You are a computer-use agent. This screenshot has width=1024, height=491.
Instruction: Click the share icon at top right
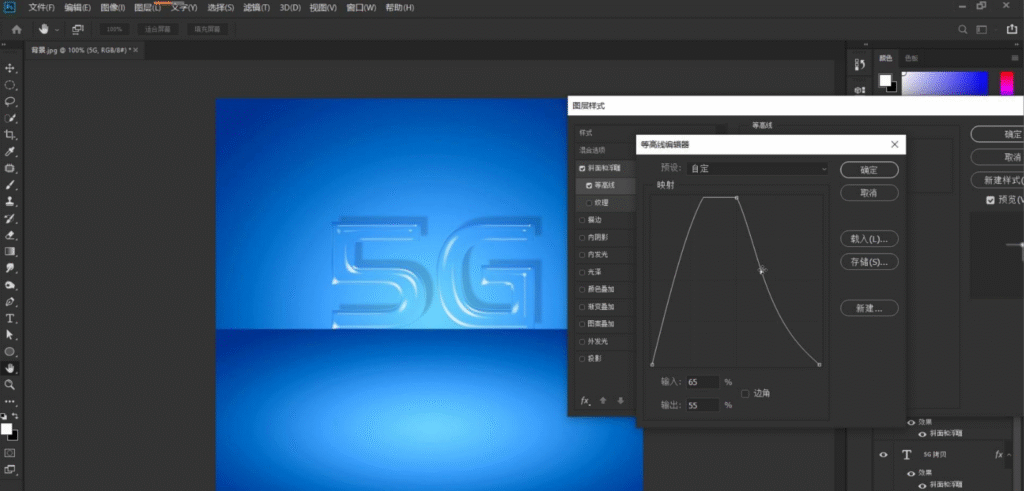coord(1012,29)
